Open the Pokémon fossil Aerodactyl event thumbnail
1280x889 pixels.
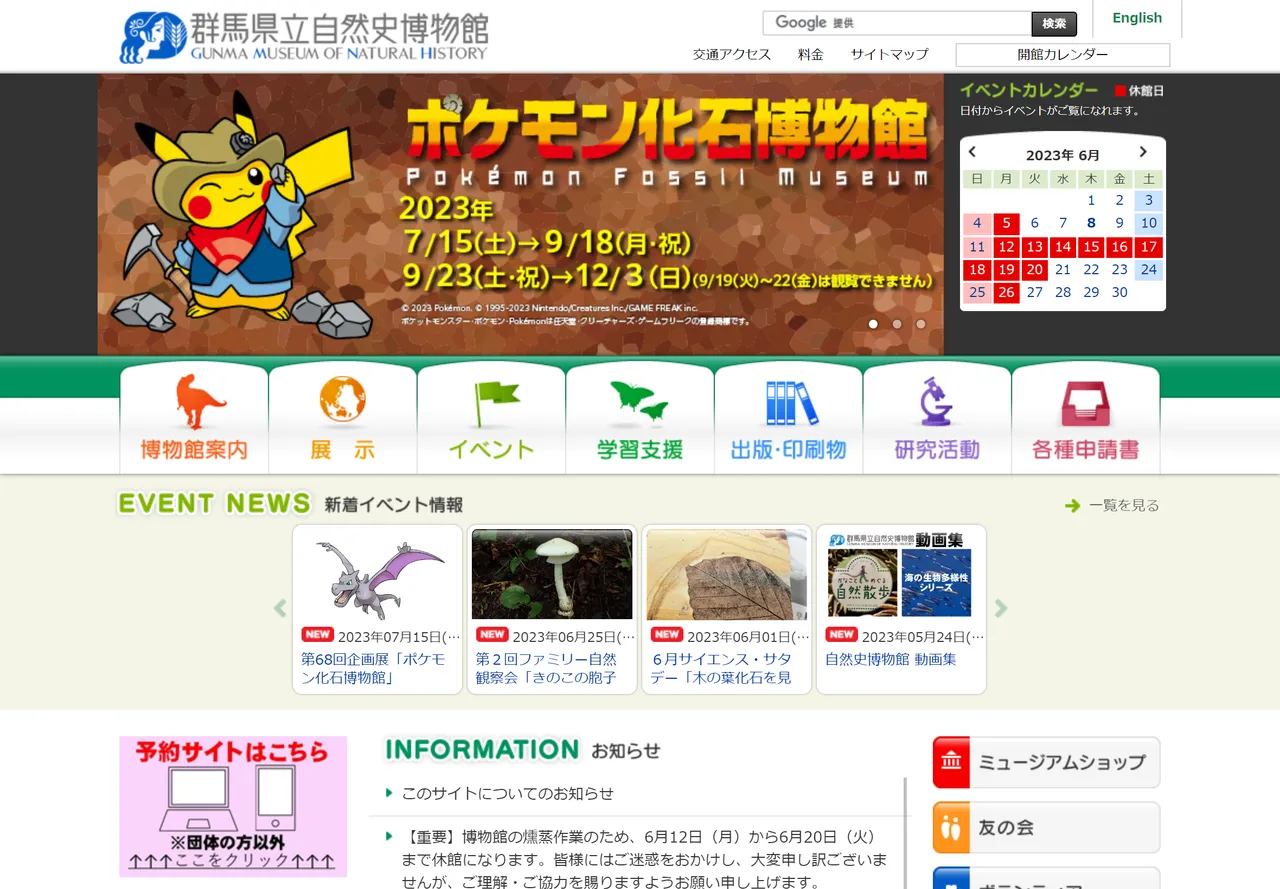(378, 575)
